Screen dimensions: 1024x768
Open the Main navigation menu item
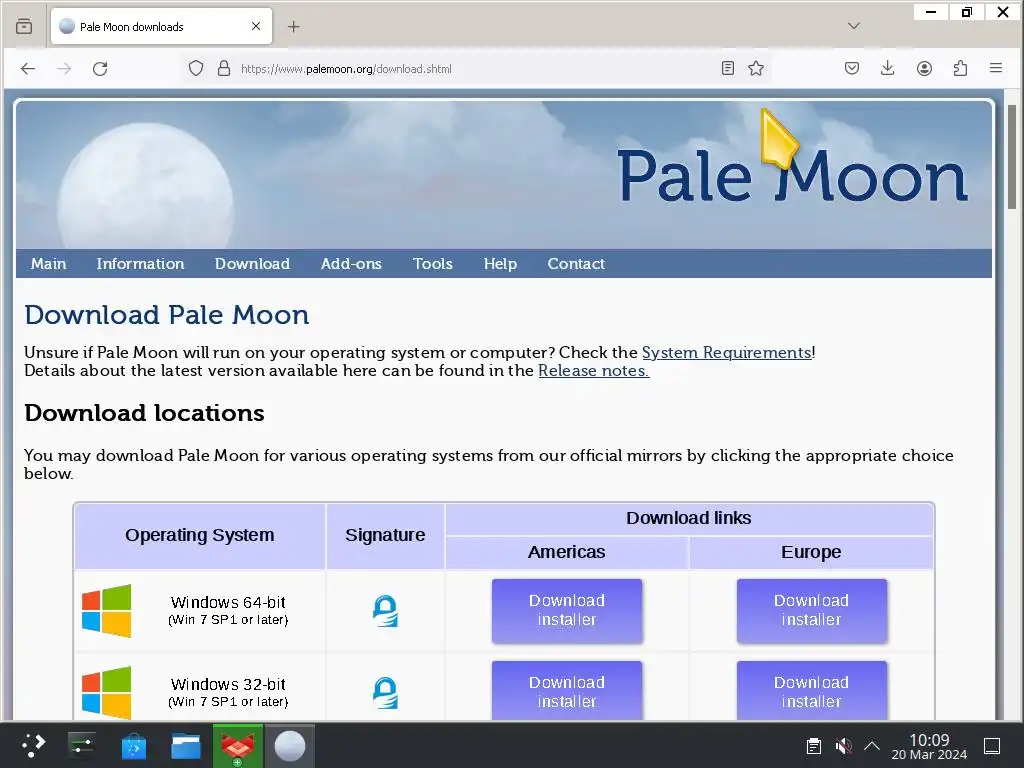click(x=48, y=264)
